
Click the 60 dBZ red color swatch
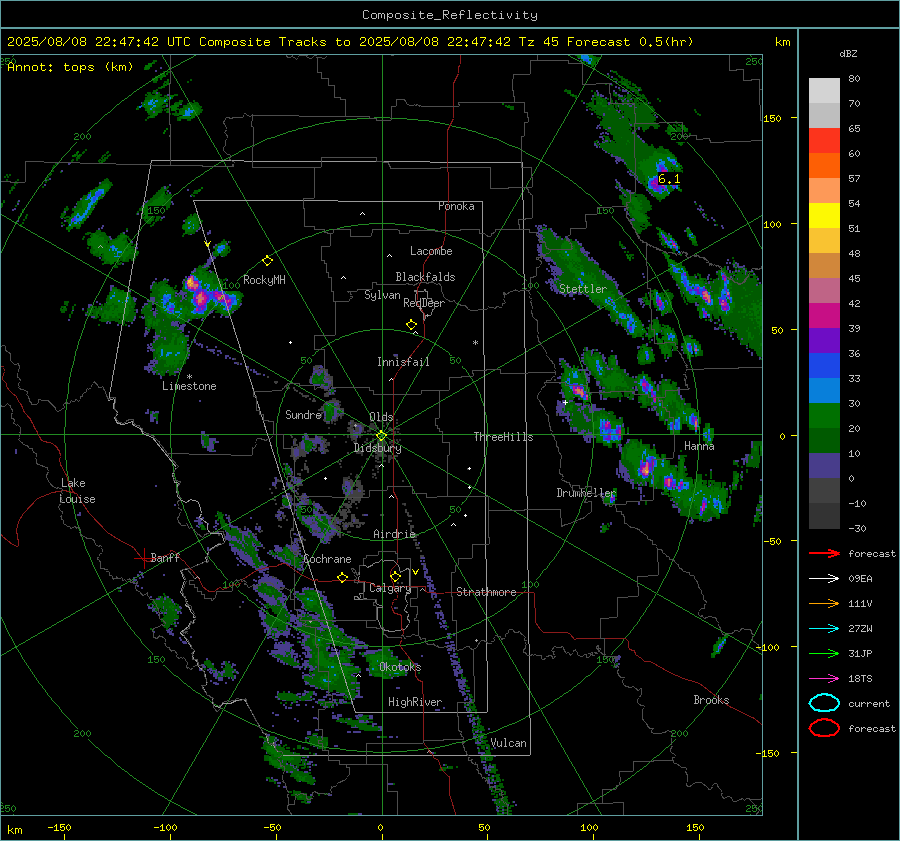tap(824, 140)
